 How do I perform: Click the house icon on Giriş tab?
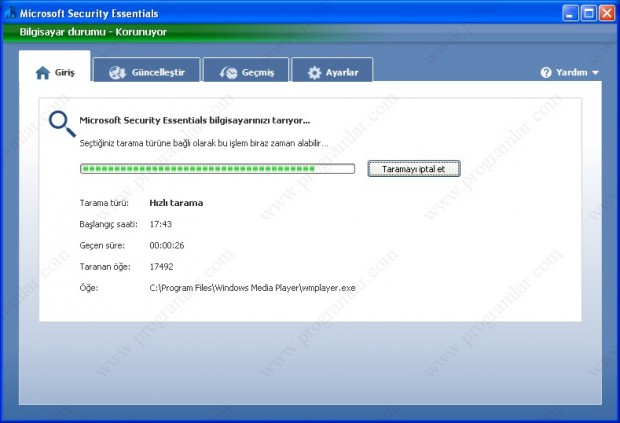(43, 73)
